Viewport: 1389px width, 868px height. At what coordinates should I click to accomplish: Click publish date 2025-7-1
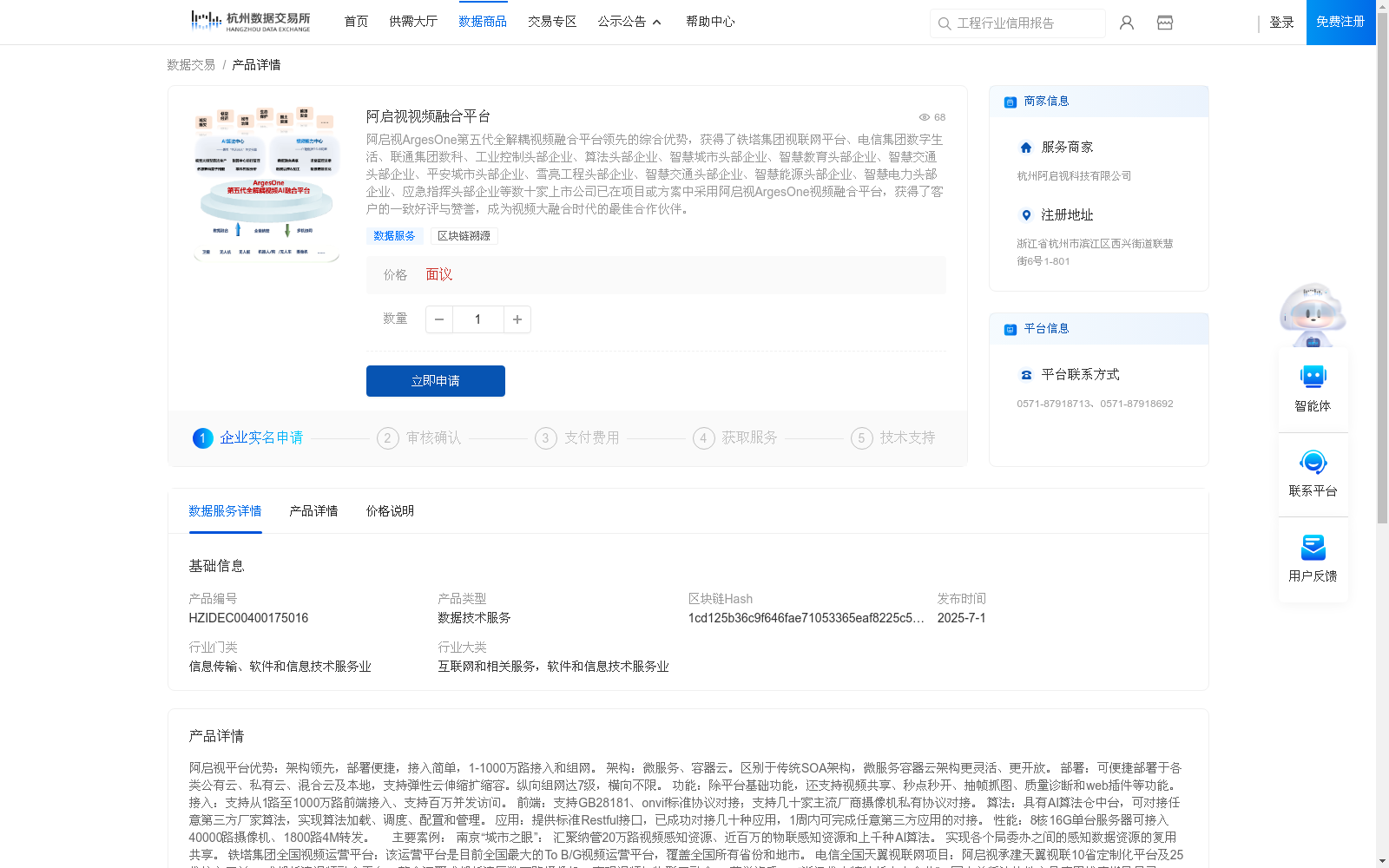[x=961, y=618]
